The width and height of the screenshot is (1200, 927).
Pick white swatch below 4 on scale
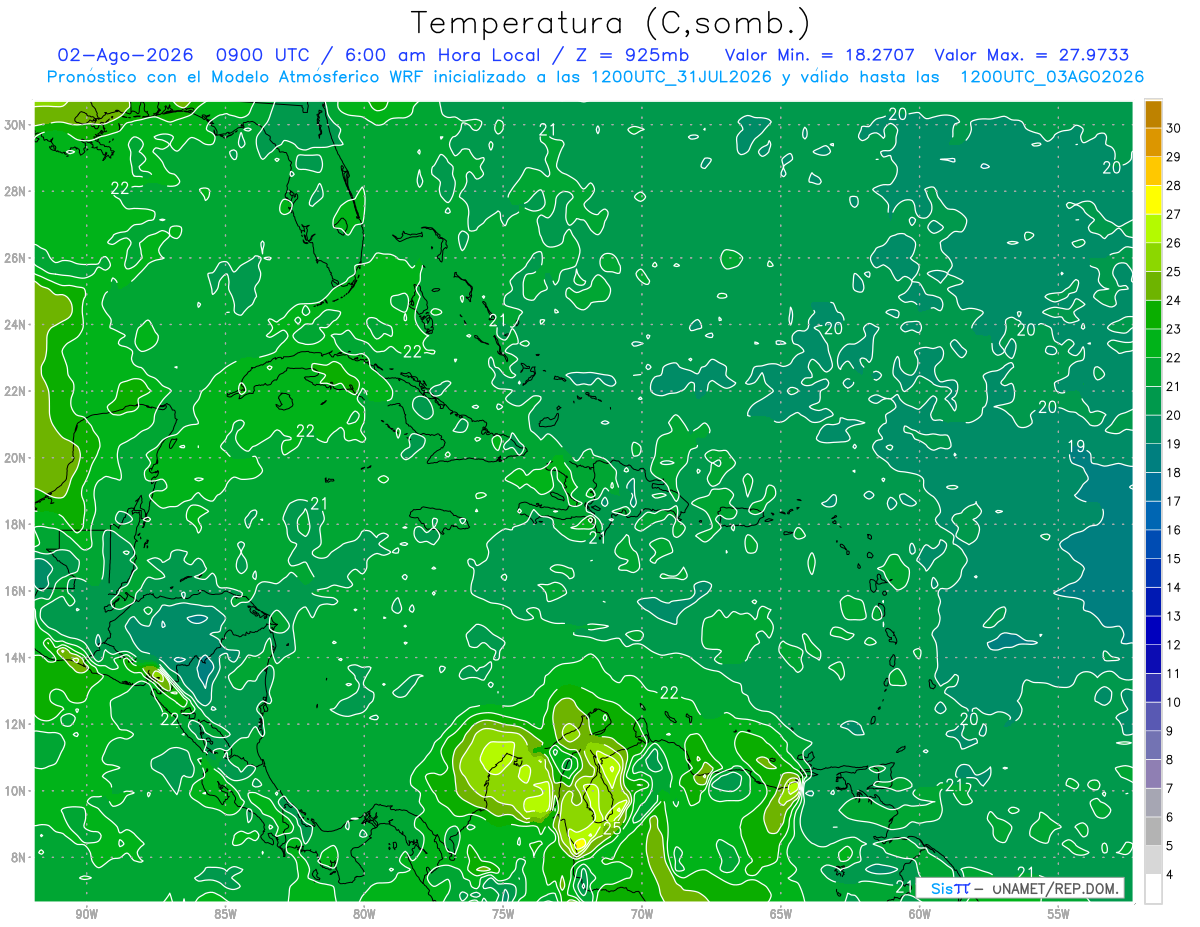pyautogui.click(x=1153, y=889)
